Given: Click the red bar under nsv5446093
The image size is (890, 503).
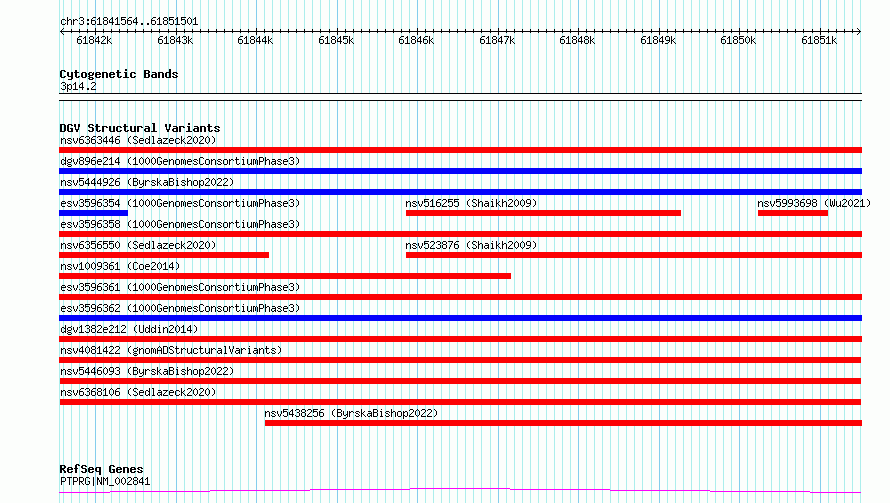Looking at the screenshot, I should tap(460, 381).
